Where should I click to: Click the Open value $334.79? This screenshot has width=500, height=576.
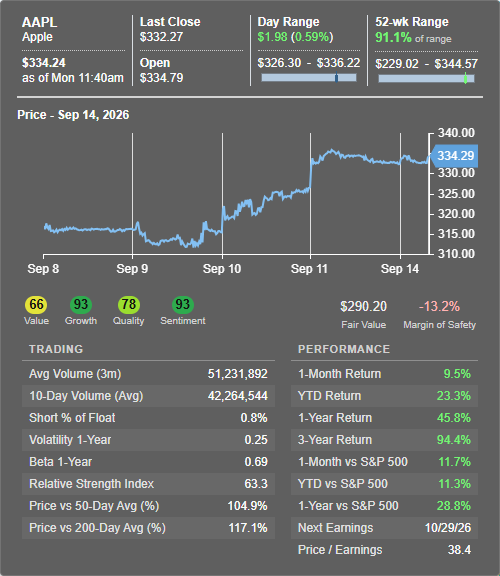[161, 78]
